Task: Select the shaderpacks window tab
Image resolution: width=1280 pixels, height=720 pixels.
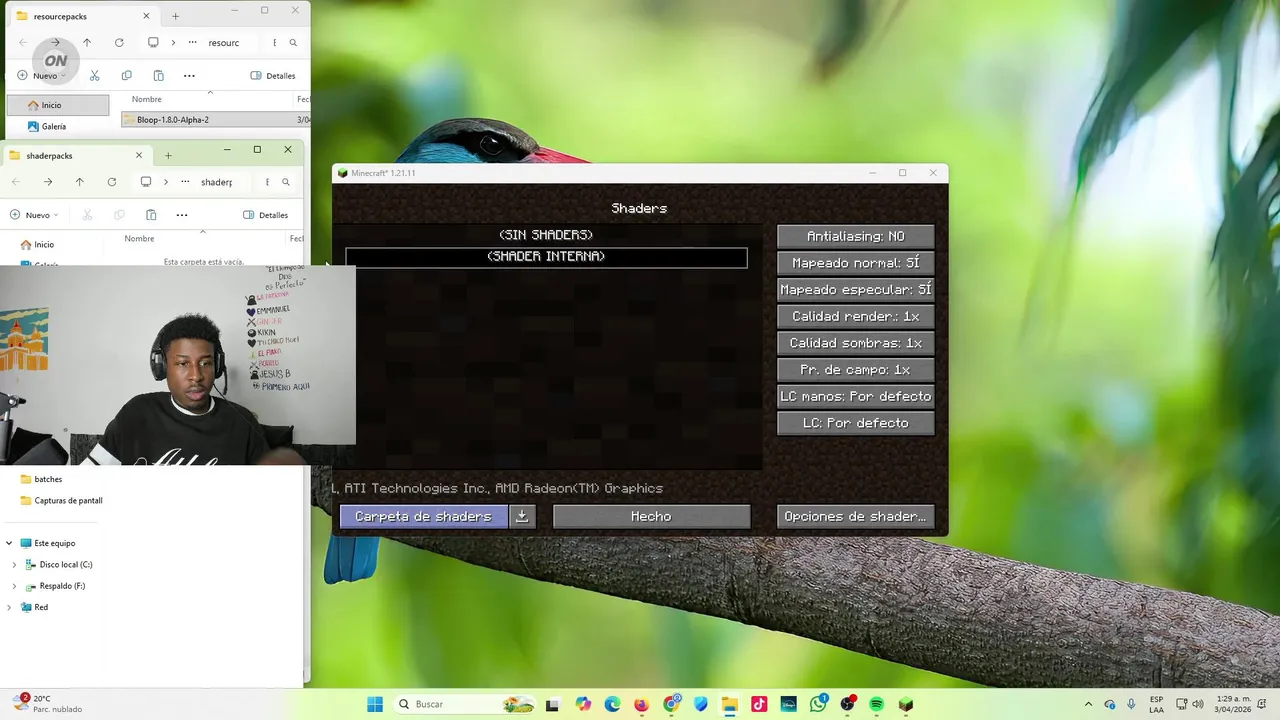Action: click(76, 156)
